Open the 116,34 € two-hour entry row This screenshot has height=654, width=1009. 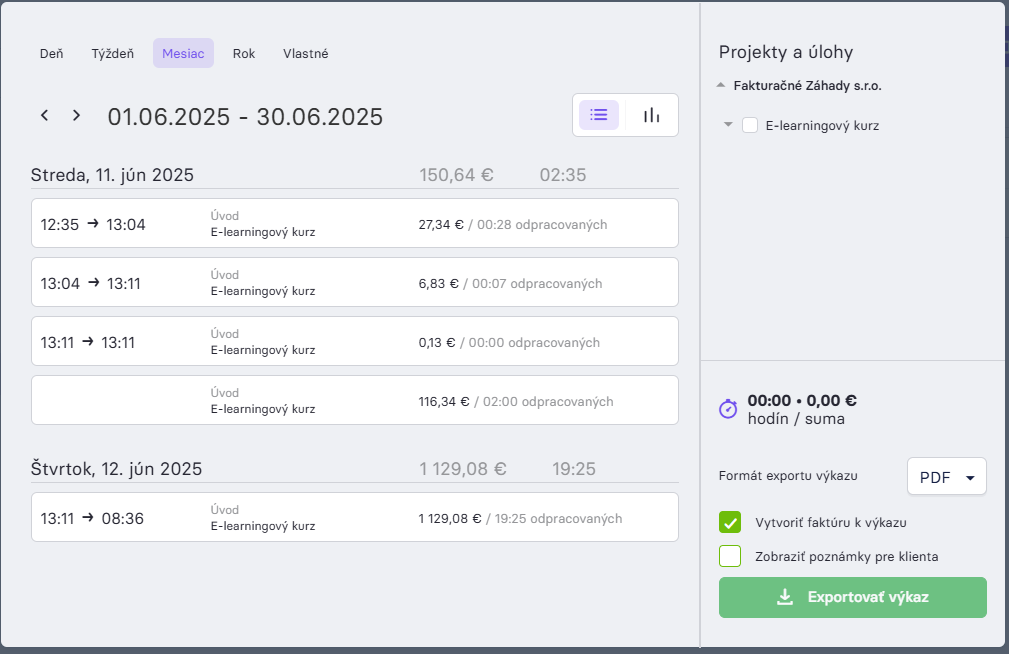pos(355,400)
